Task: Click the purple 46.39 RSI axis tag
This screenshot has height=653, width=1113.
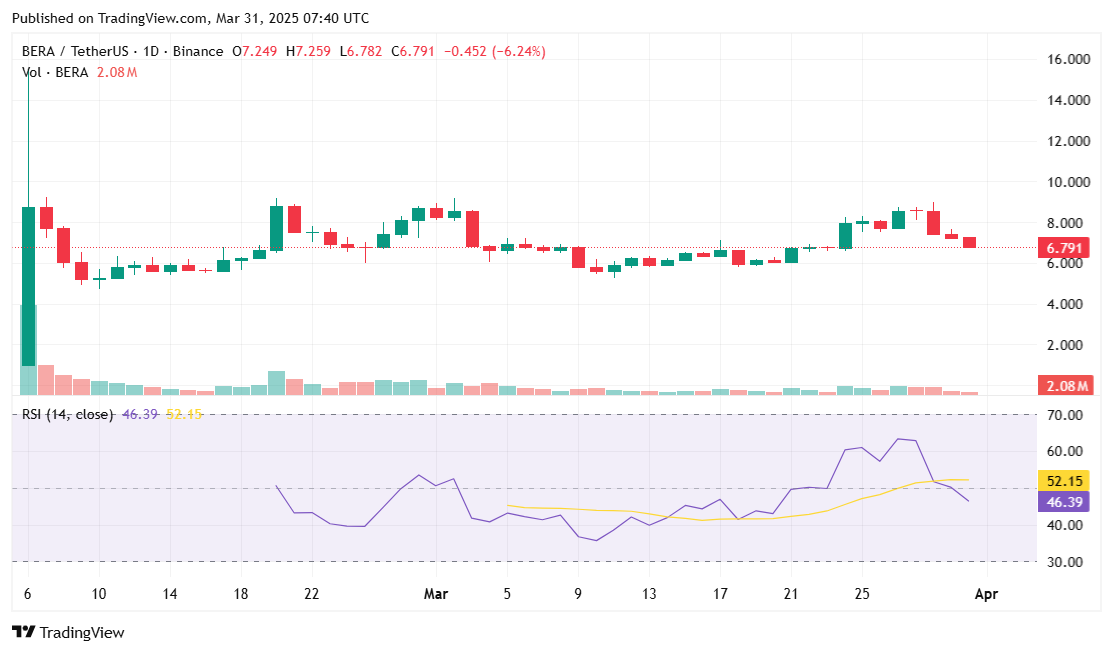Action: click(1066, 500)
